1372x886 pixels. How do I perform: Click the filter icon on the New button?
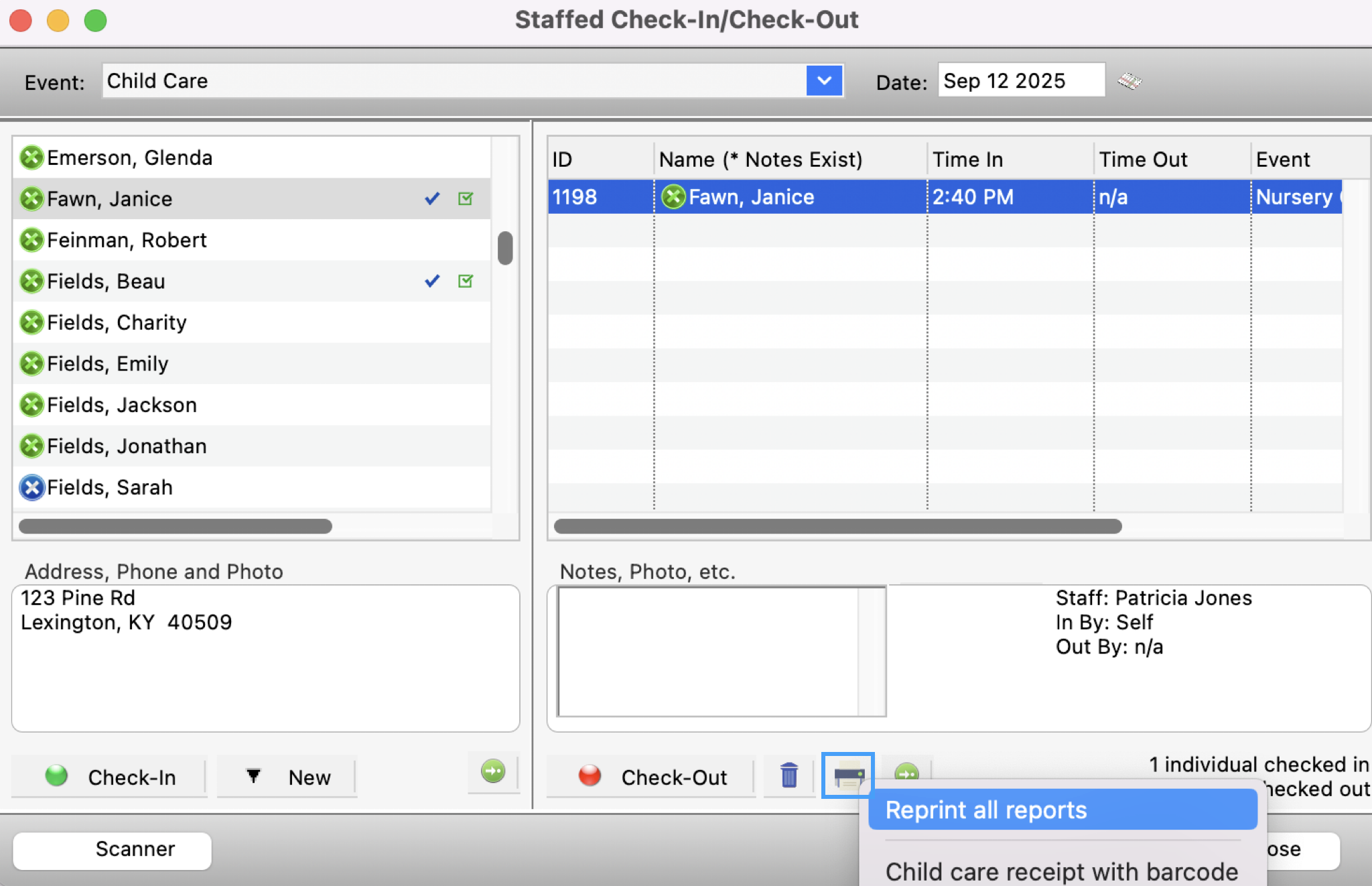[x=253, y=777]
